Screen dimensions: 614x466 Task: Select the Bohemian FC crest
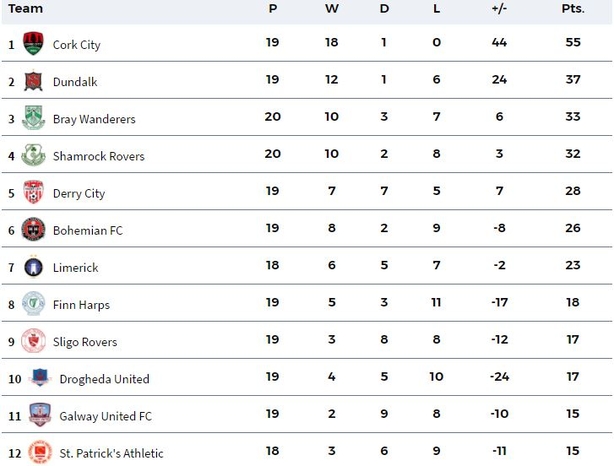coord(33,229)
